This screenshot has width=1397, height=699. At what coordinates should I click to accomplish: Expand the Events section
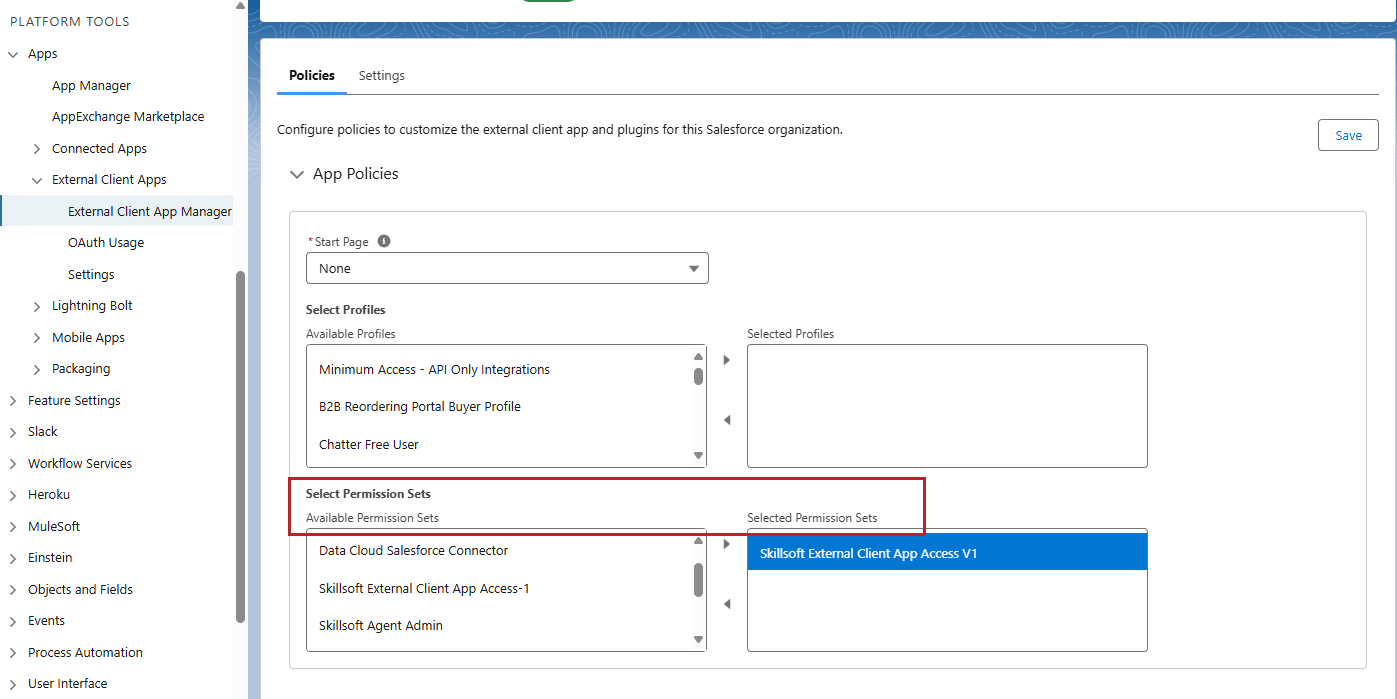(x=13, y=621)
